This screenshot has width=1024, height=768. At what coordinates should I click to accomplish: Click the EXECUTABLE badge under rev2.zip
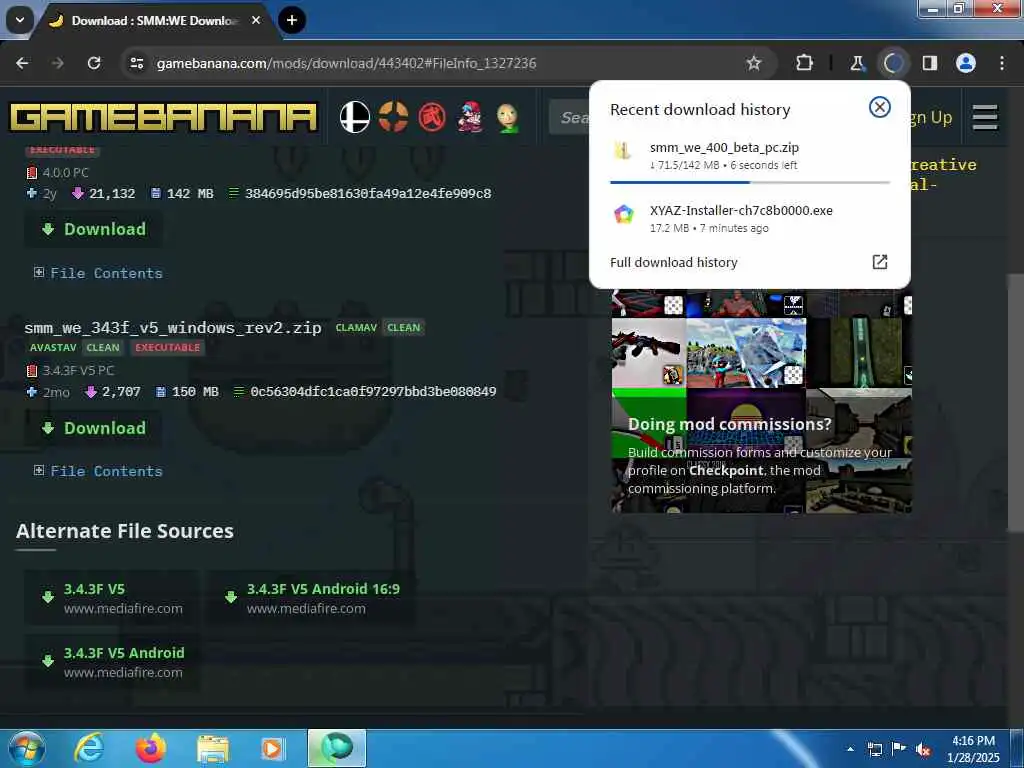[x=167, y=347]
